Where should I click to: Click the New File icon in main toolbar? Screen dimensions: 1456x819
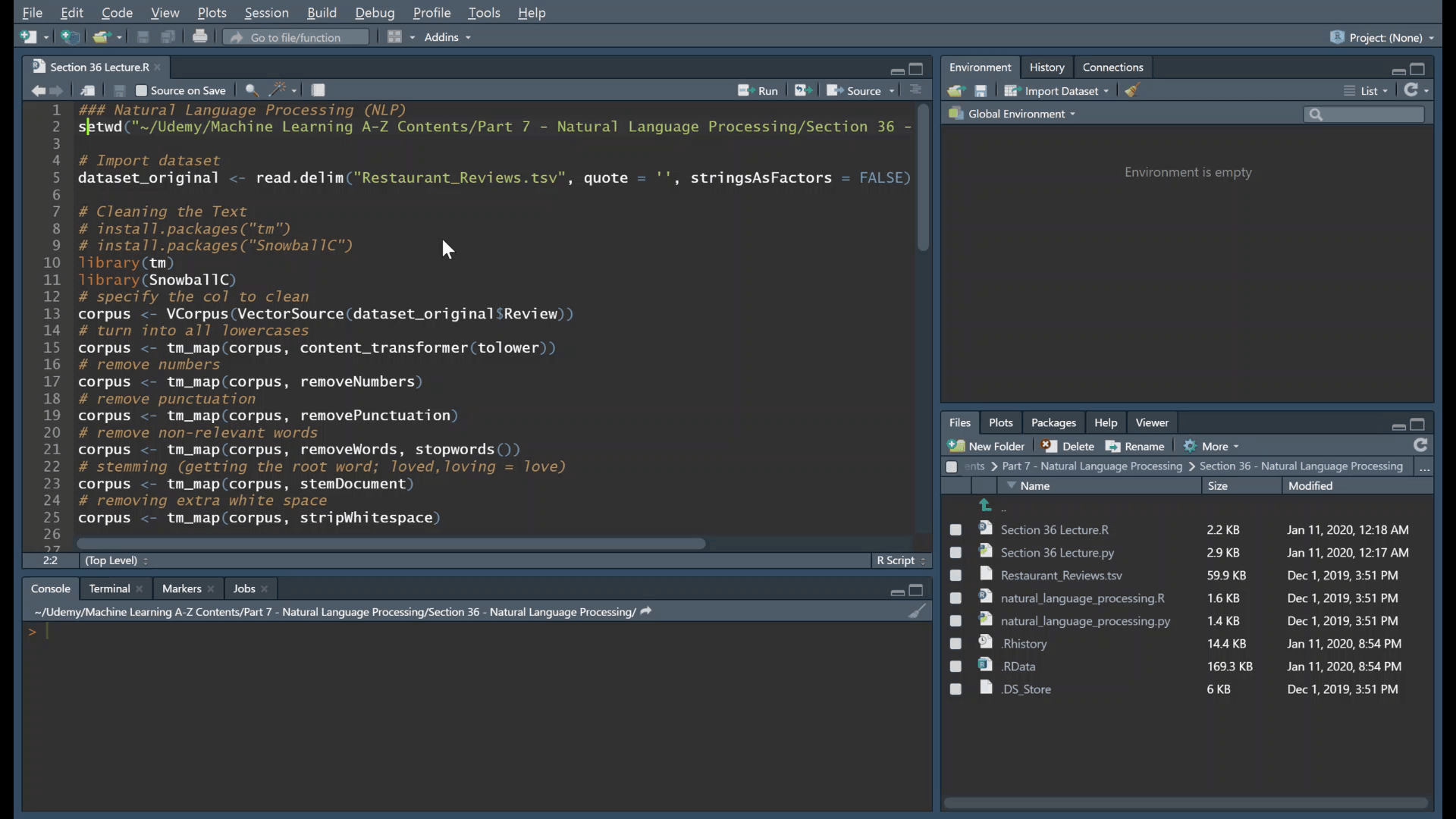tap(28, 37)
